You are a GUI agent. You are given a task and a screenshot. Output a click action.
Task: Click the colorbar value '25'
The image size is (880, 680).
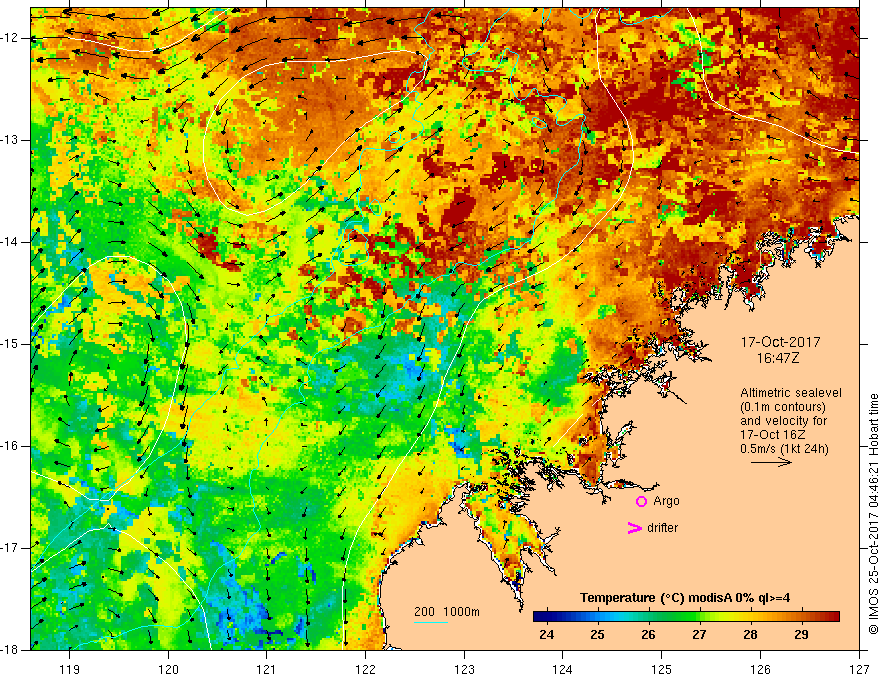(x=598, y=635)
